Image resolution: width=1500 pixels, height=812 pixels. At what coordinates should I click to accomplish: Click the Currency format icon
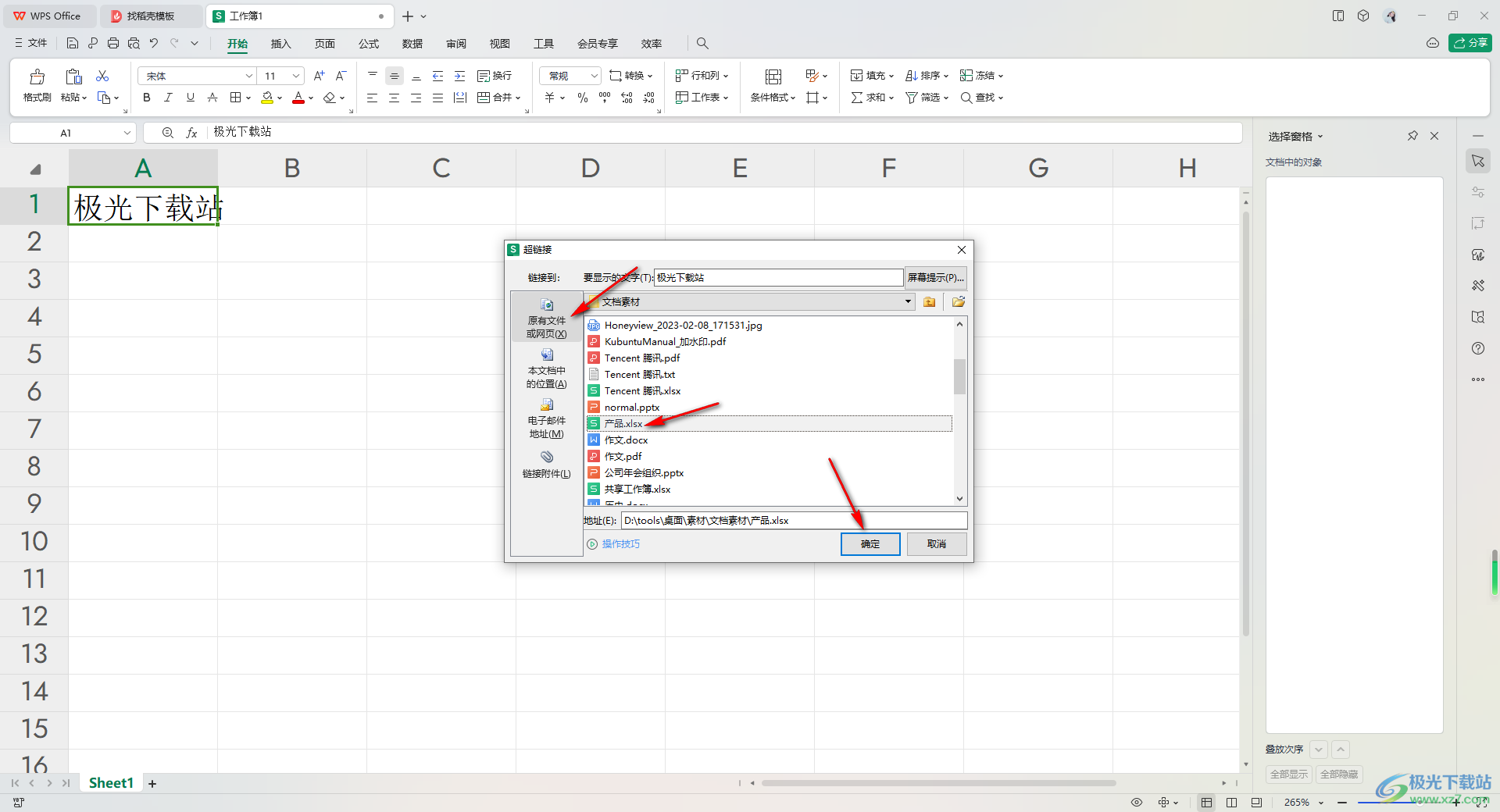tap(550, 98)
